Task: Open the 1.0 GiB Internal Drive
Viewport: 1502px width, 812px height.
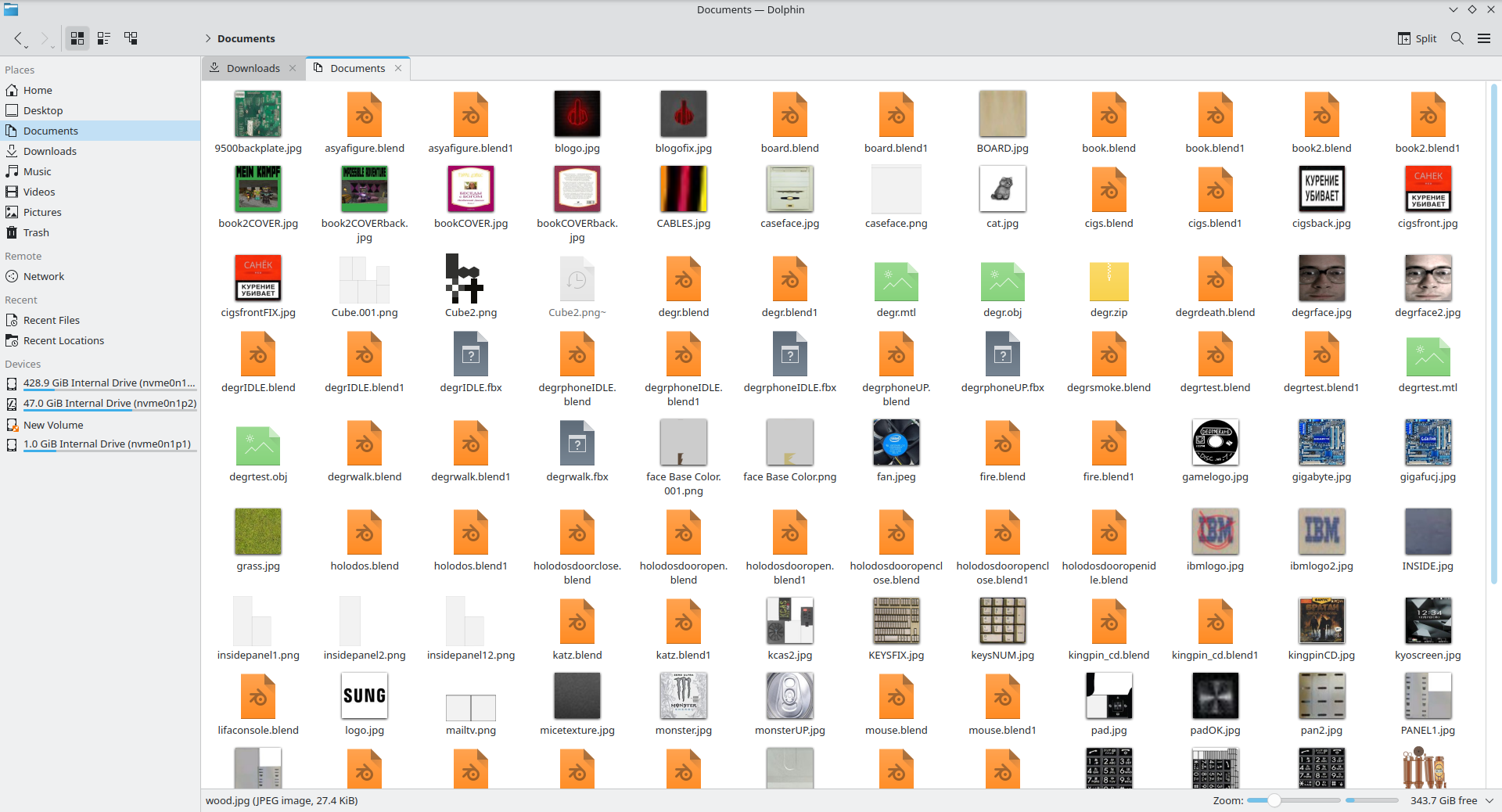Action: (x=100, y=444)
